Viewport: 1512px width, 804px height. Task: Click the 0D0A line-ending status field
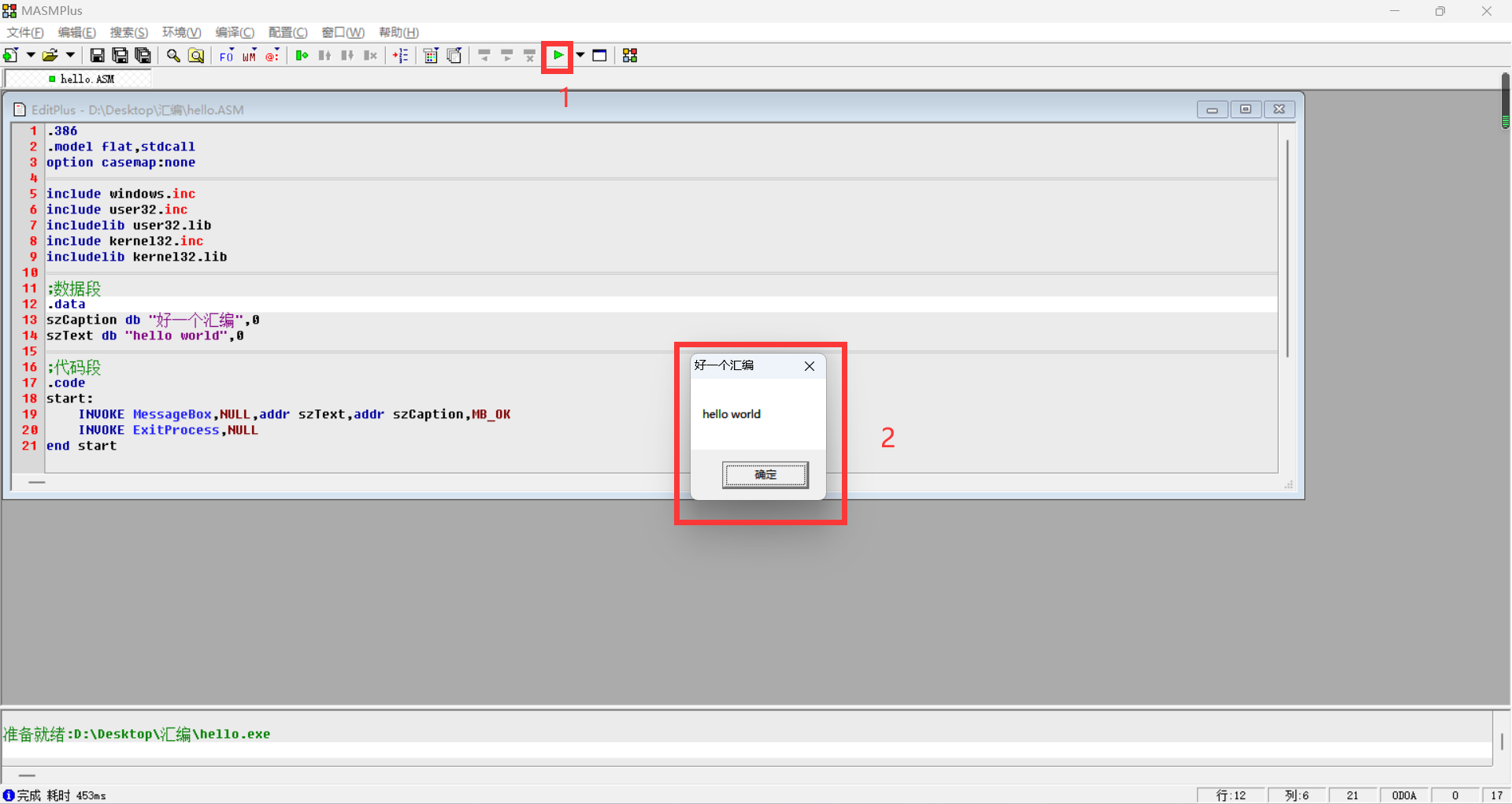1404,795
